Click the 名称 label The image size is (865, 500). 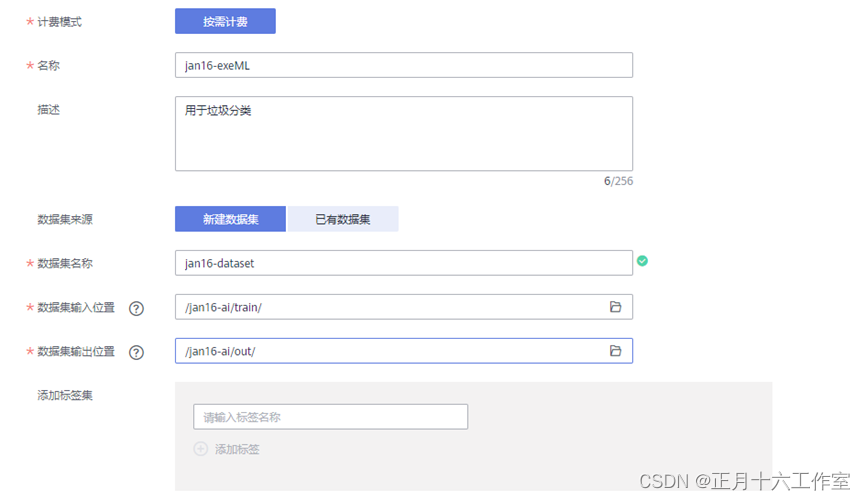click(49, 66)
